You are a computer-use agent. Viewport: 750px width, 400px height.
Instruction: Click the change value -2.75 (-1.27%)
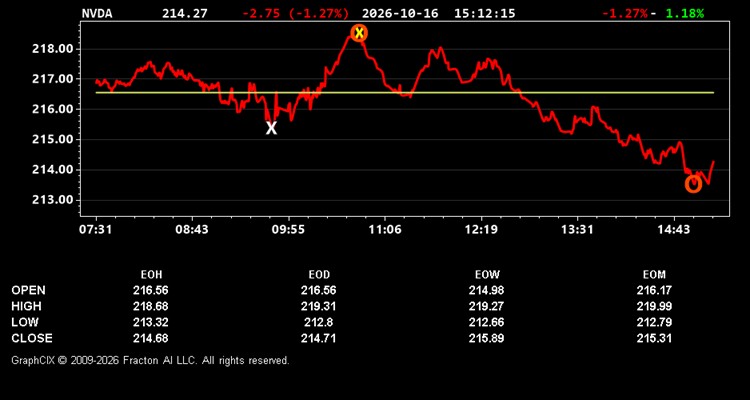296,13
